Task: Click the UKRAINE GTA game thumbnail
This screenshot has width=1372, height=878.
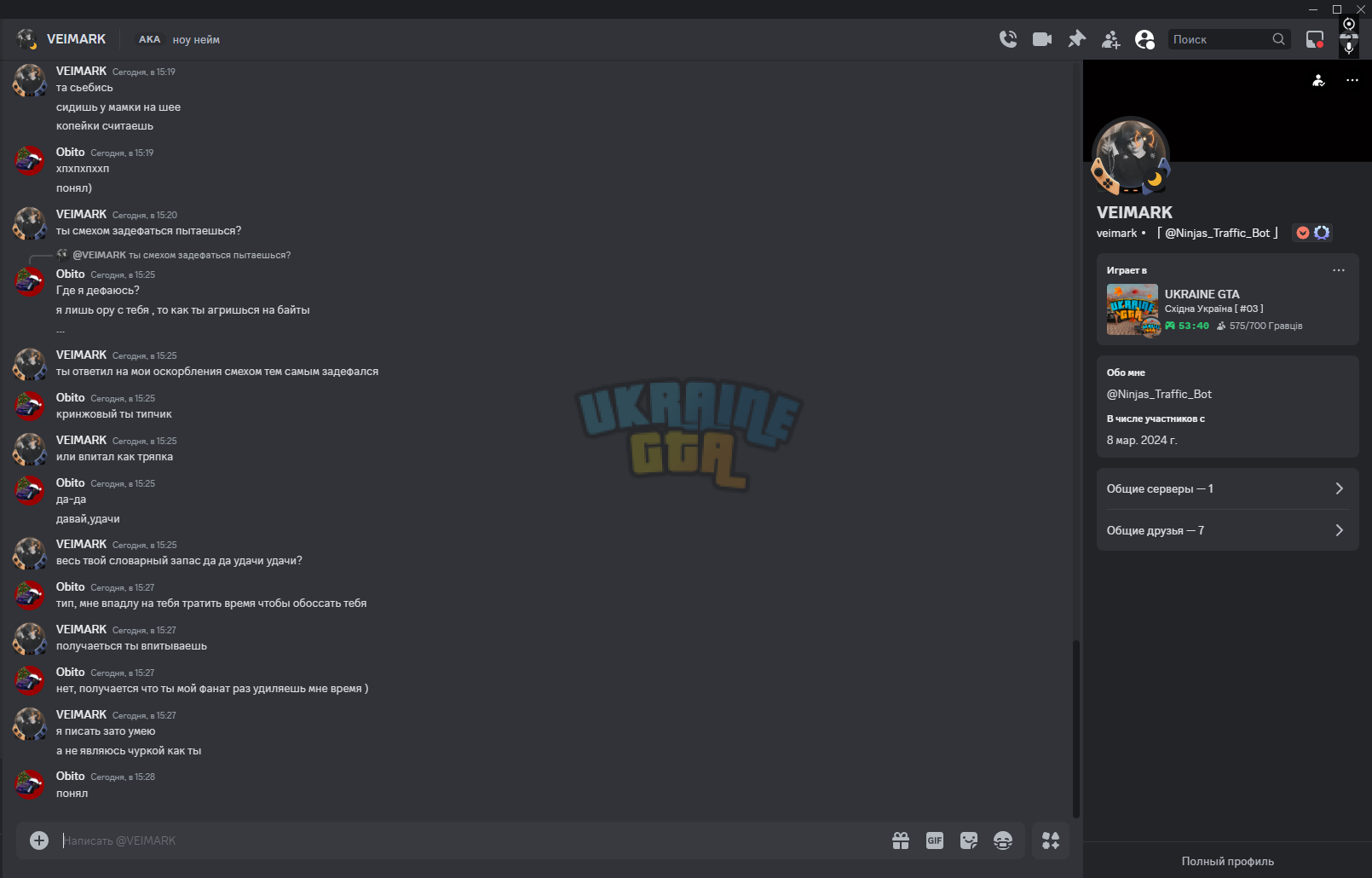Action: 1133,309
